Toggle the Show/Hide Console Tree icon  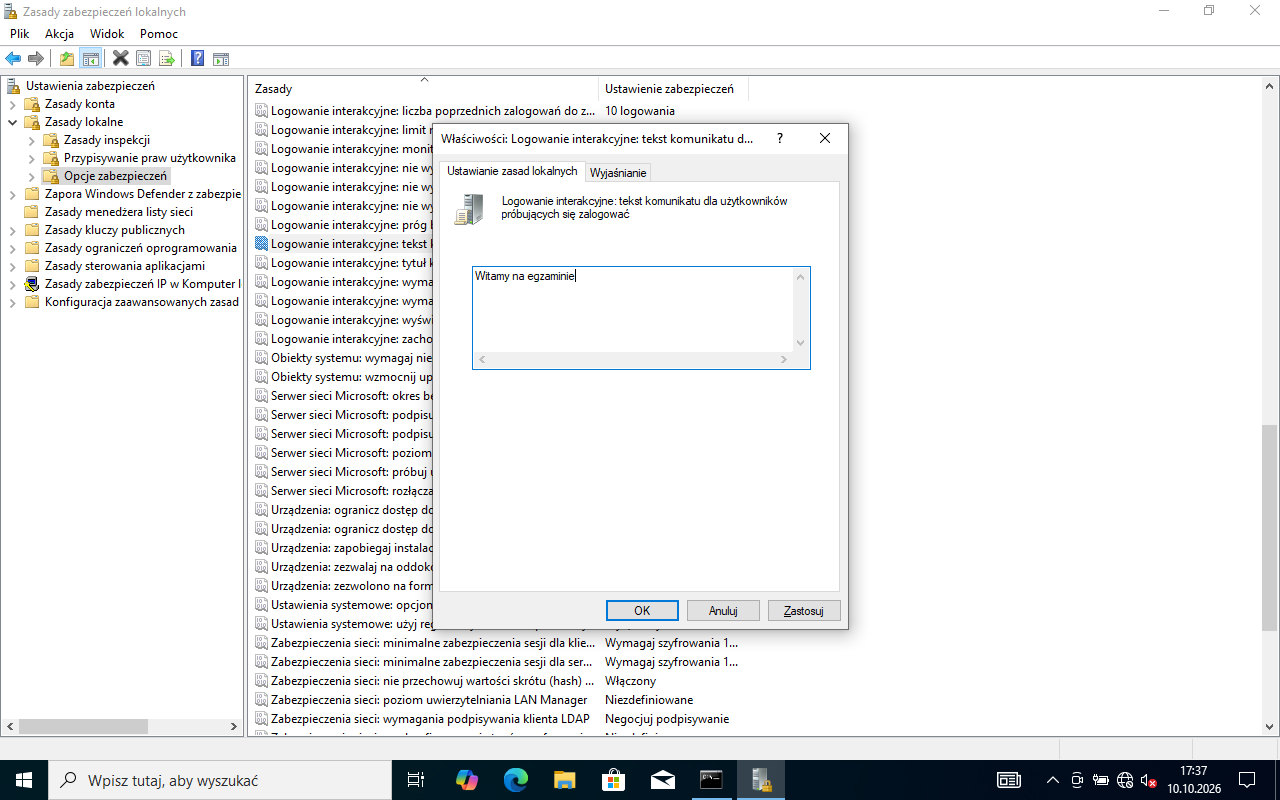(x=91, y=59)
